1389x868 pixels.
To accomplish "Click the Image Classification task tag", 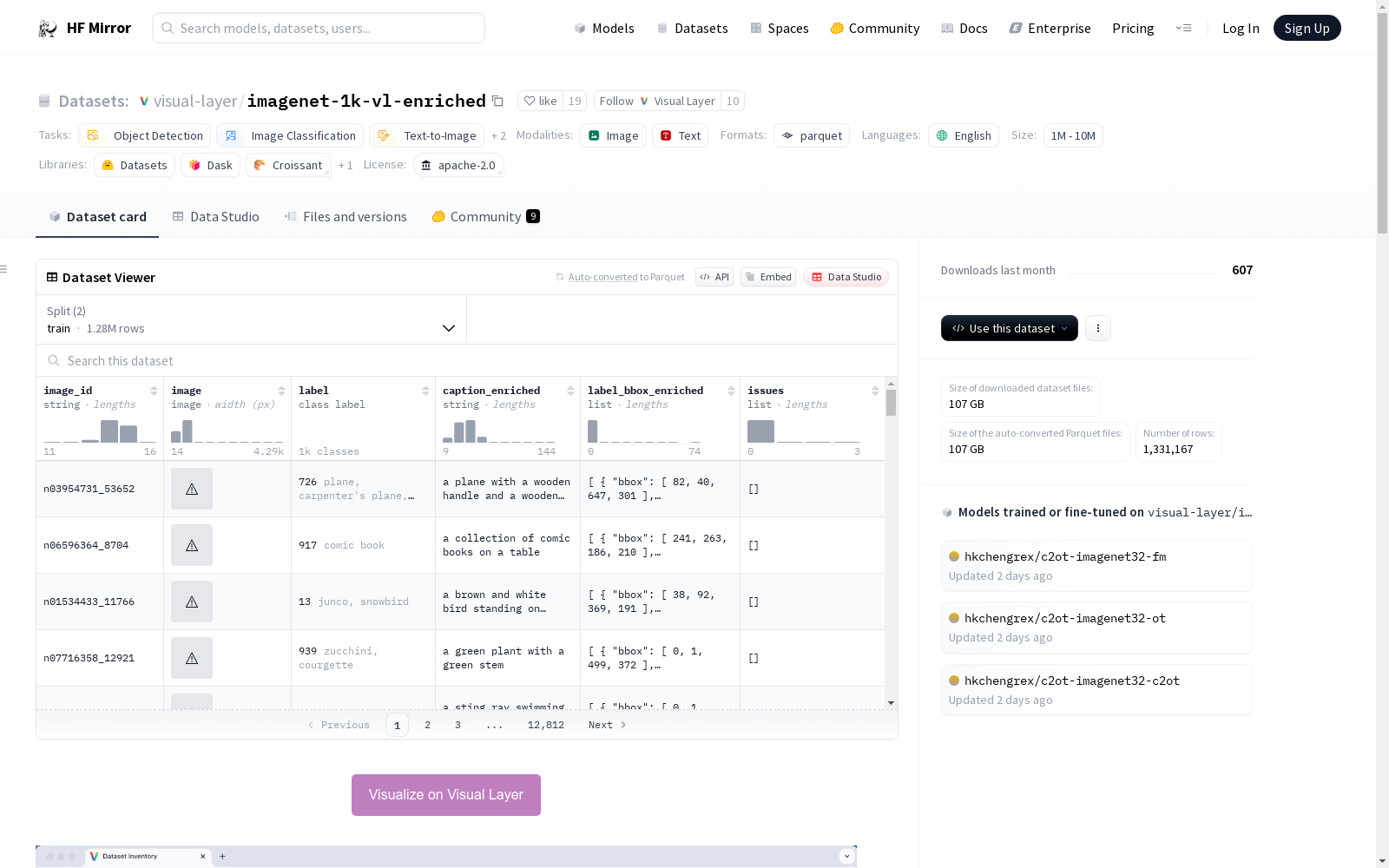I will tap(290, 135).
